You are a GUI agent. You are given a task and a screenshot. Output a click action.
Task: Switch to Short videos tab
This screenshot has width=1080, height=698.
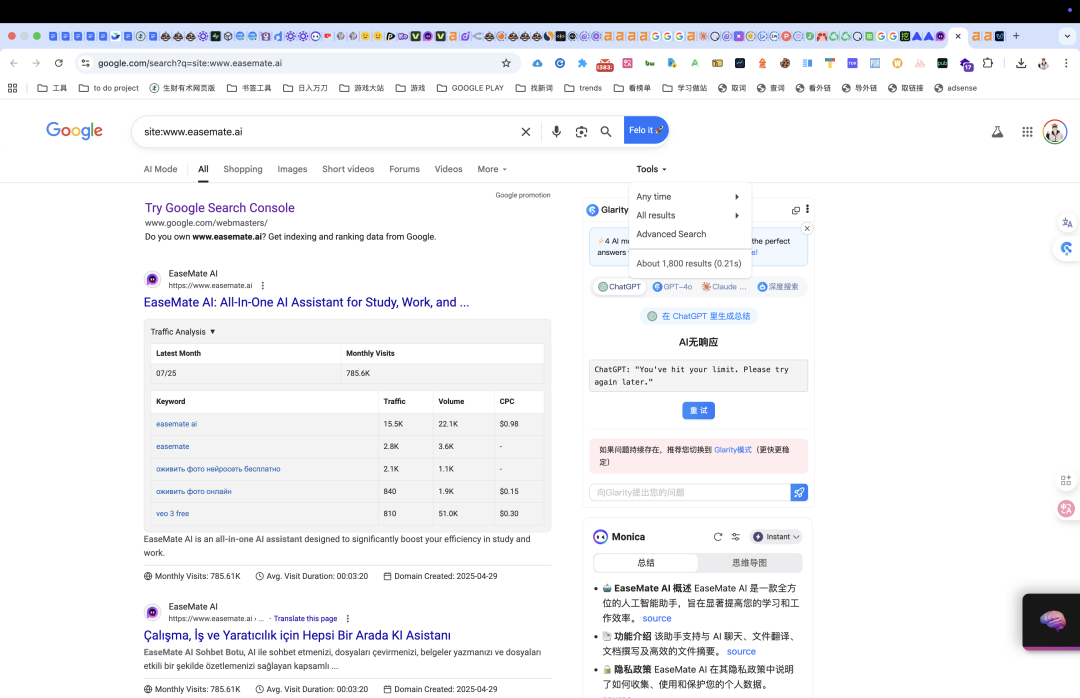348,169
